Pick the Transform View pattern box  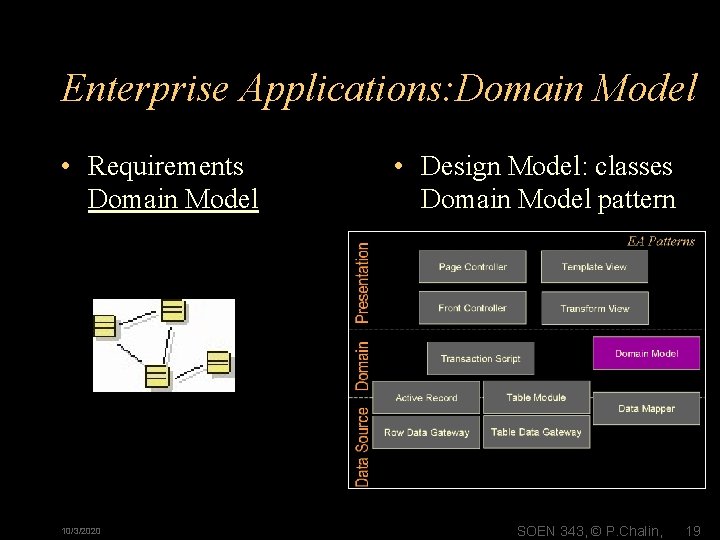(595, 308)
